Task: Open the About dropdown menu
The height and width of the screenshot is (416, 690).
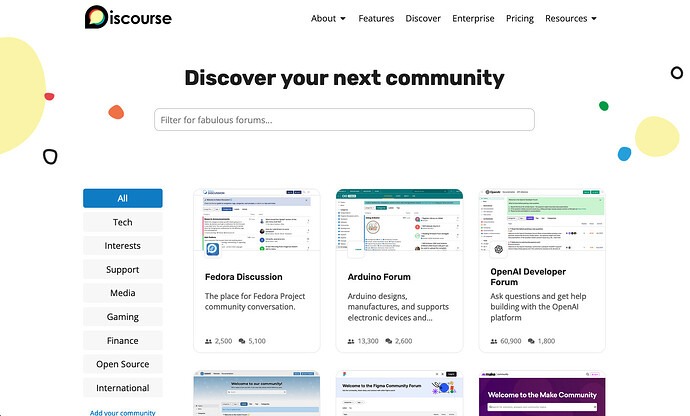Action: pyautogui.click(x=328, y=18)
